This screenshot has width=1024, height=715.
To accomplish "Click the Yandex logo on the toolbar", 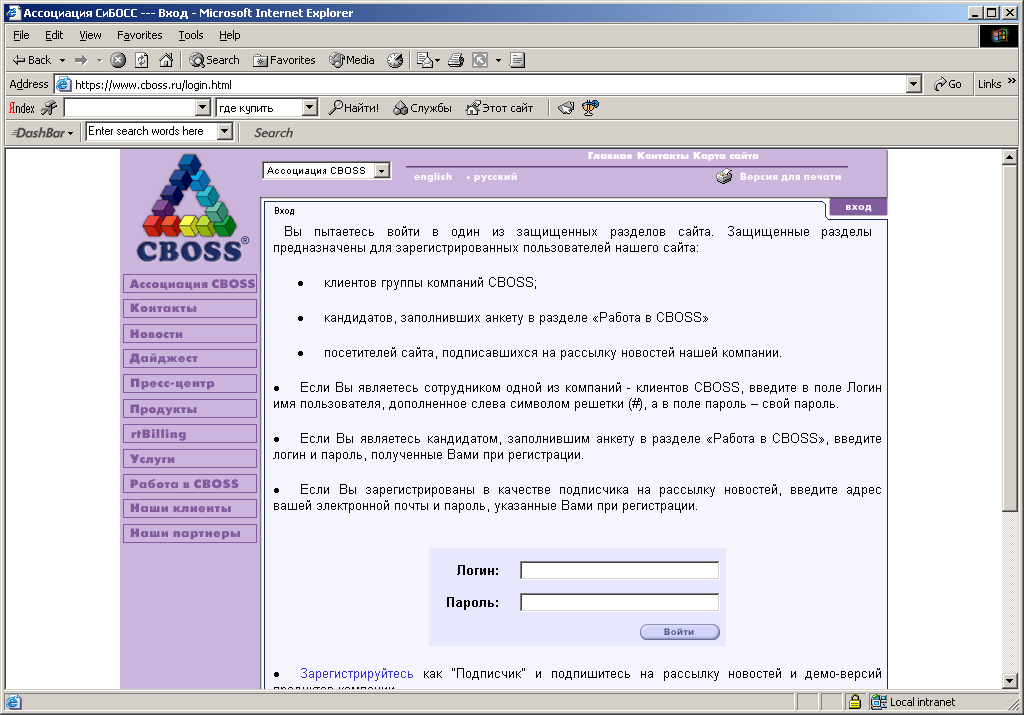I will coord(22,108).
